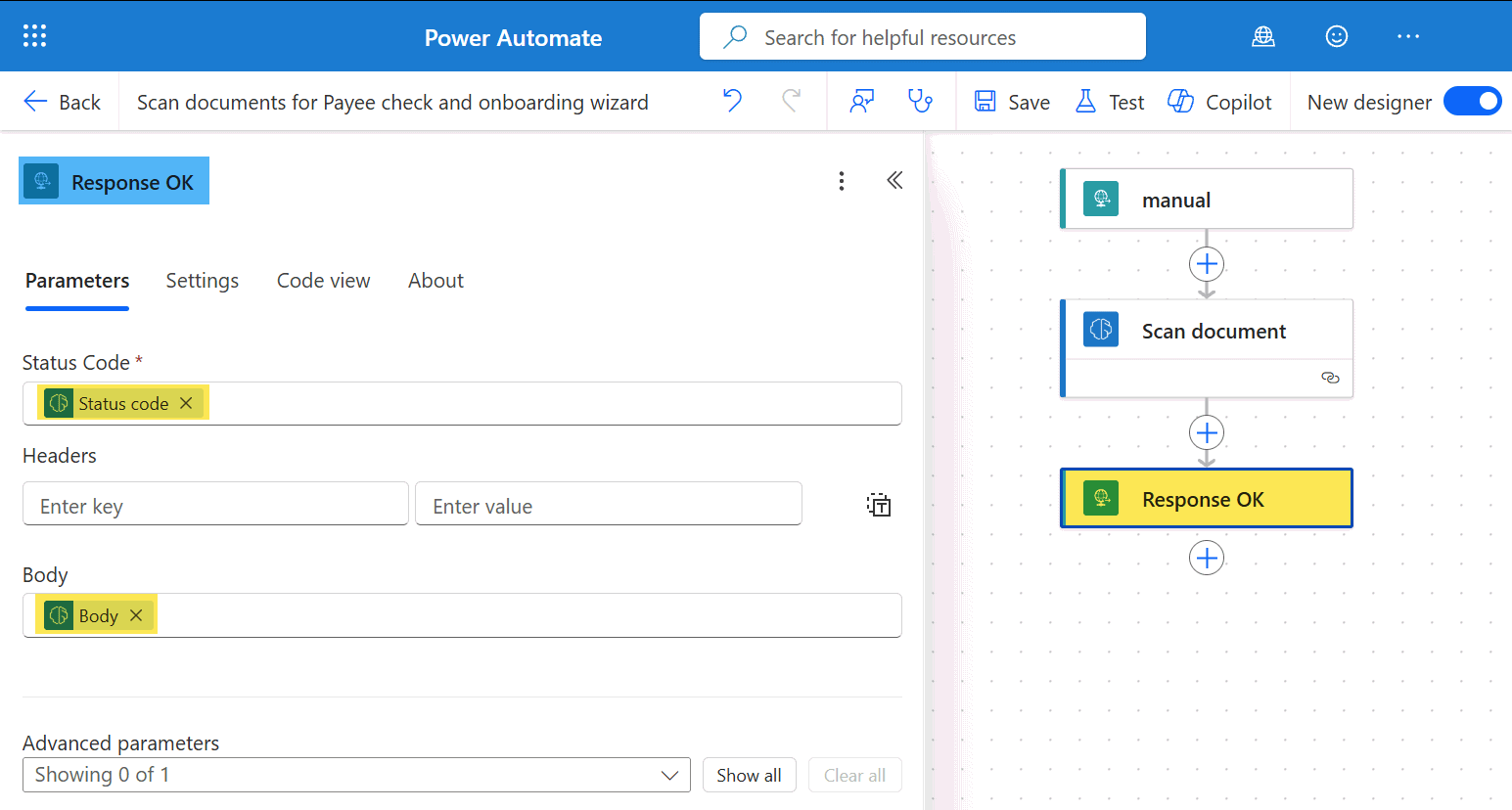
Task: Open the Flow checker stethoscope icon
Action: click(x=920, y=101)
